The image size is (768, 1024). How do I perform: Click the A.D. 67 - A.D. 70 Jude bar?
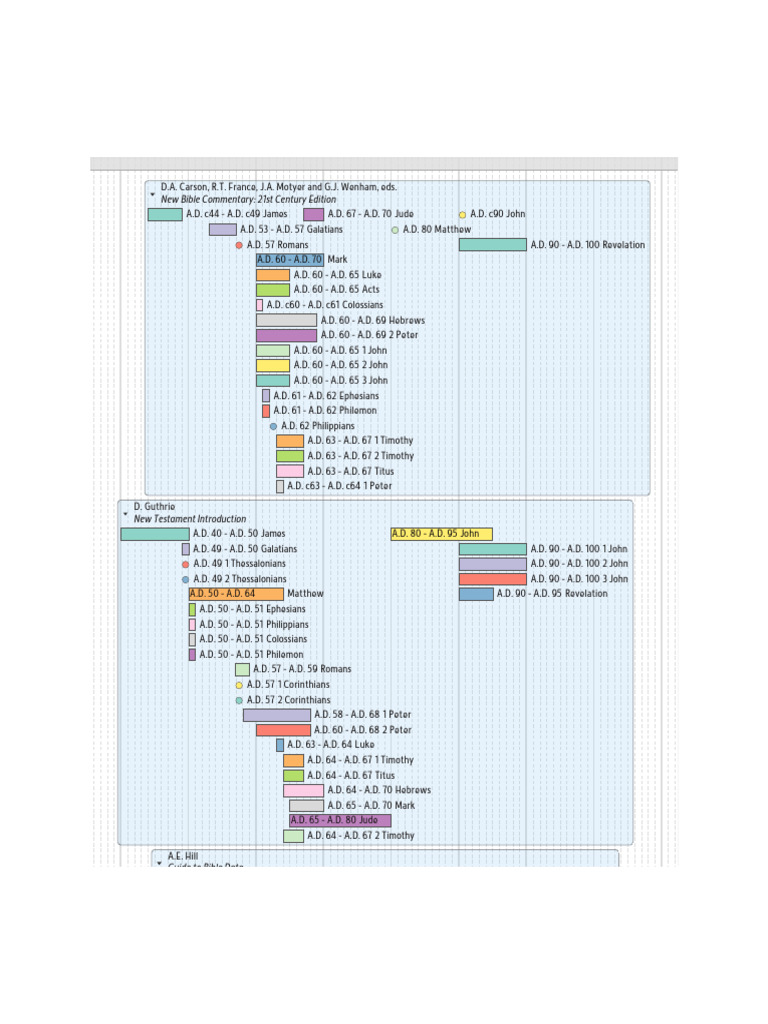point(313,214)
